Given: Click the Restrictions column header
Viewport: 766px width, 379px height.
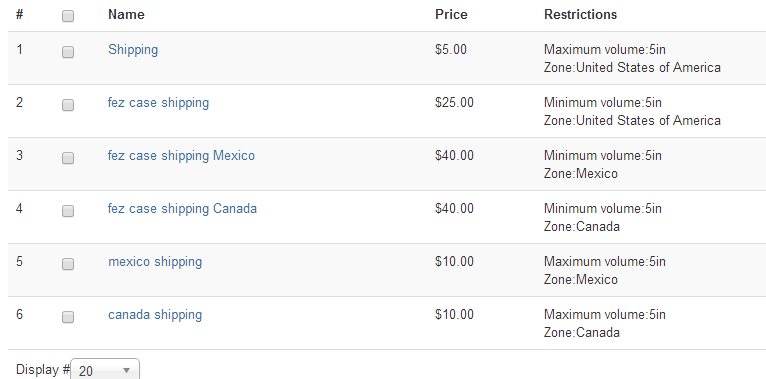Looking at the screenshot, I should tap(580, 15).
